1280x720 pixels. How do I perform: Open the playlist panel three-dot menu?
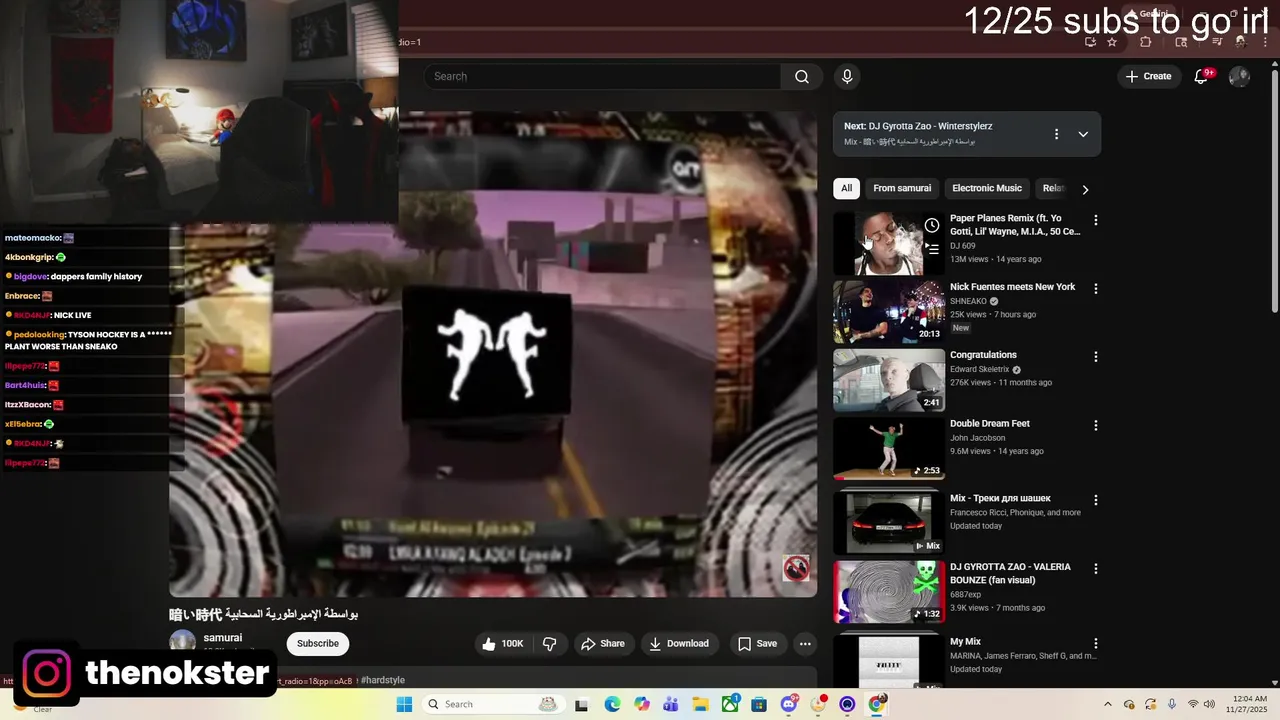(1056, 134)
